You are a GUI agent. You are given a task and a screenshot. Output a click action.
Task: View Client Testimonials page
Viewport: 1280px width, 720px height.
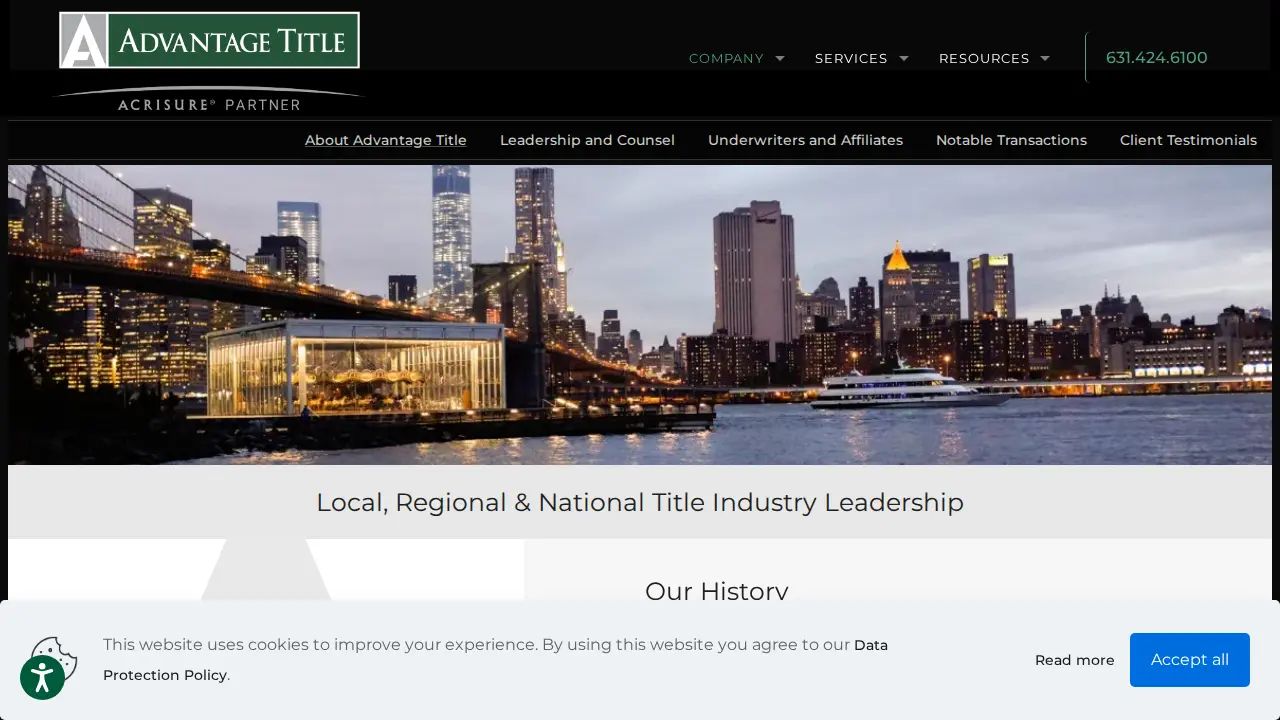click(x=1188, y=140)
